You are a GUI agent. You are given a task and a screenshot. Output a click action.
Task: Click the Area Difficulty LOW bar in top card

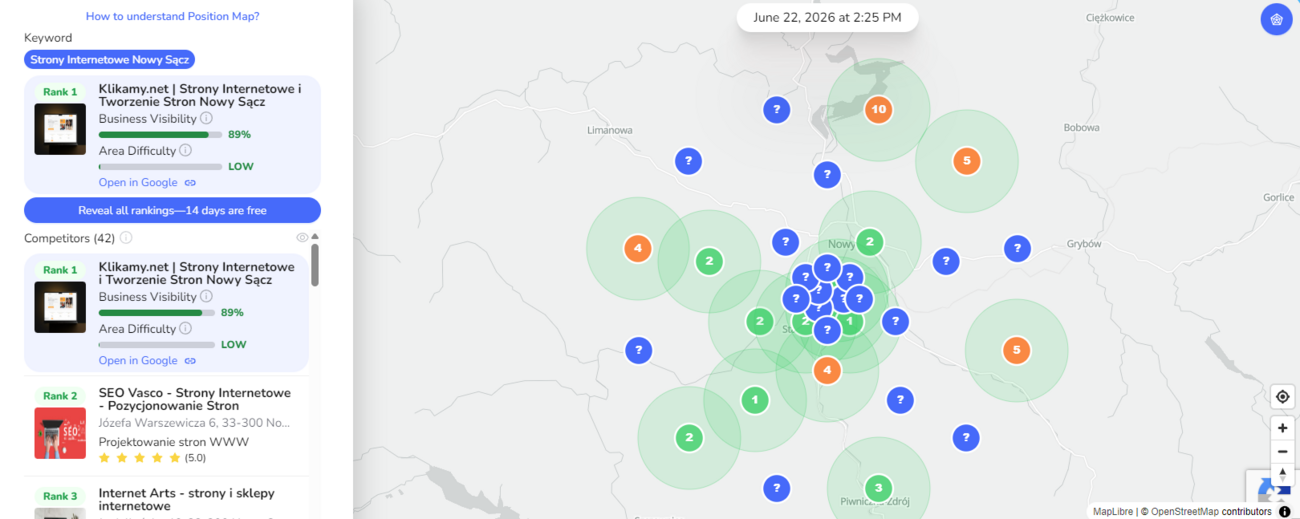tap(160, 167)
